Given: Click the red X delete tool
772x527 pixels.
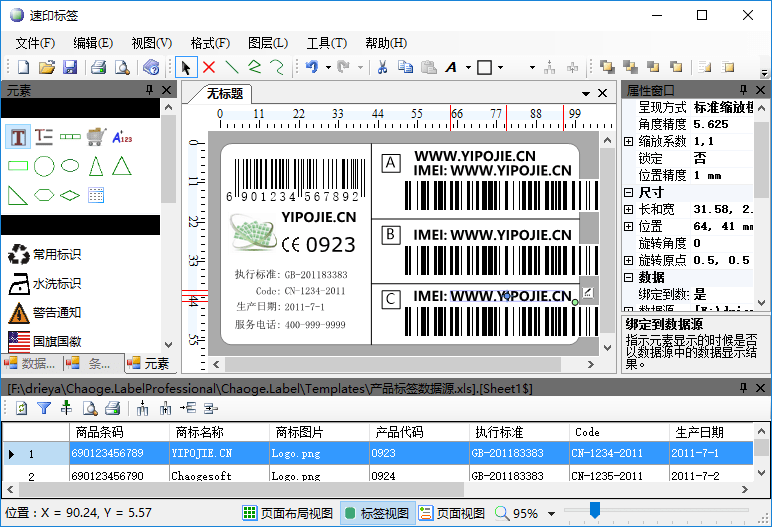Looking at the screenshot, I should pyautogui.click(x=209, y=68).
